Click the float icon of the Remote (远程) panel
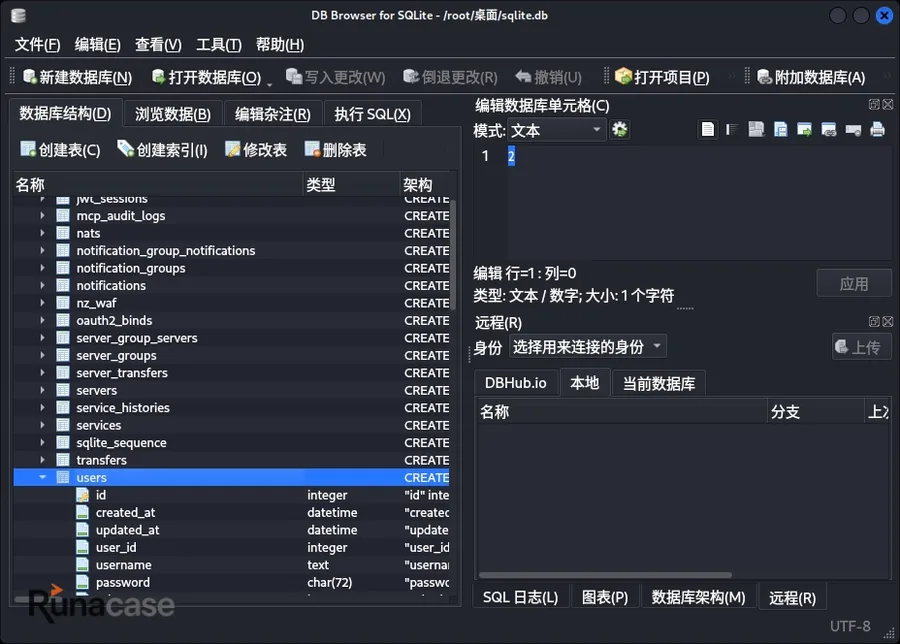Screen dimensions: 900x644 pos(874,321)
